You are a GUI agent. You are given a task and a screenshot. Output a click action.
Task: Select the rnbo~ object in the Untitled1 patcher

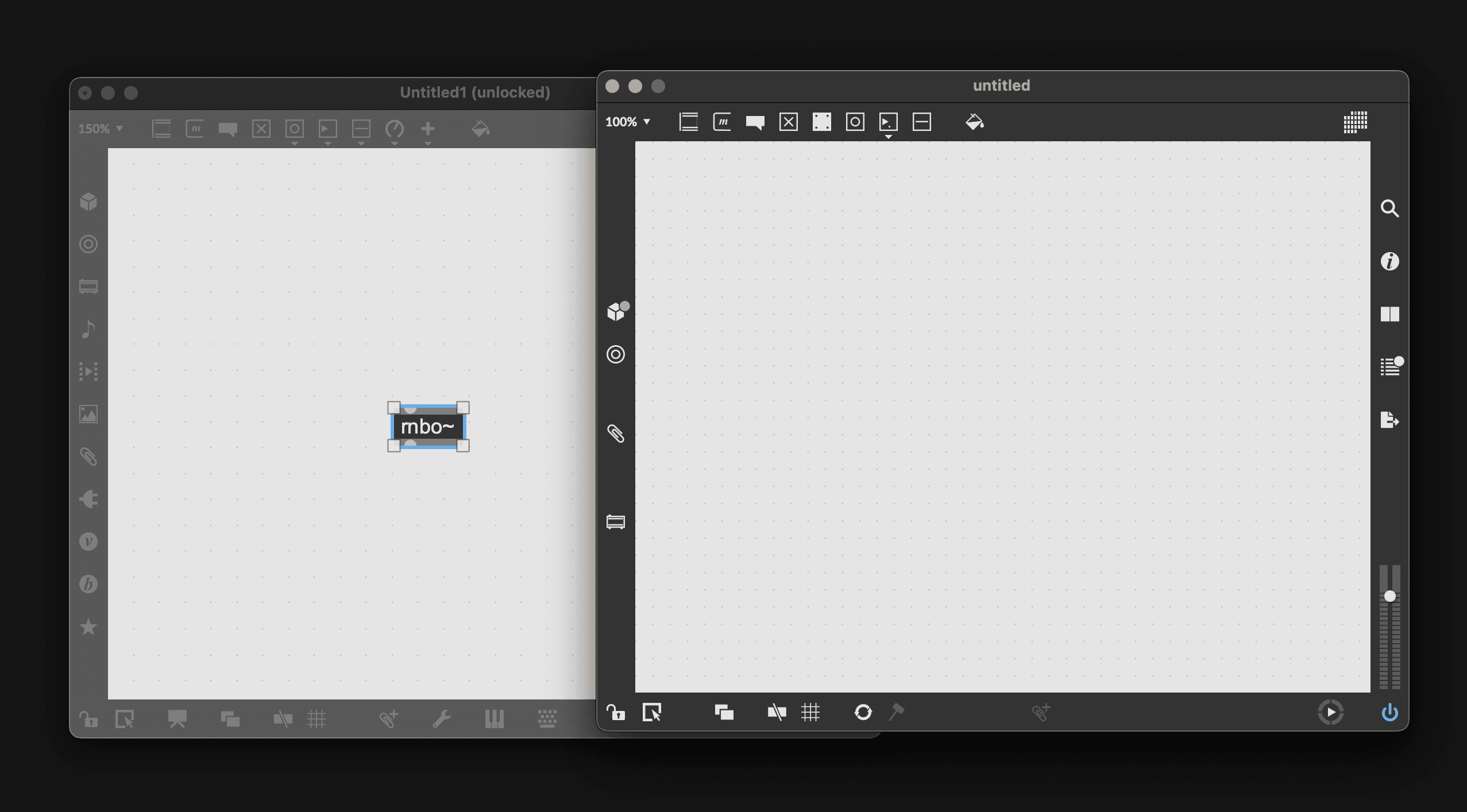[428, 426]
